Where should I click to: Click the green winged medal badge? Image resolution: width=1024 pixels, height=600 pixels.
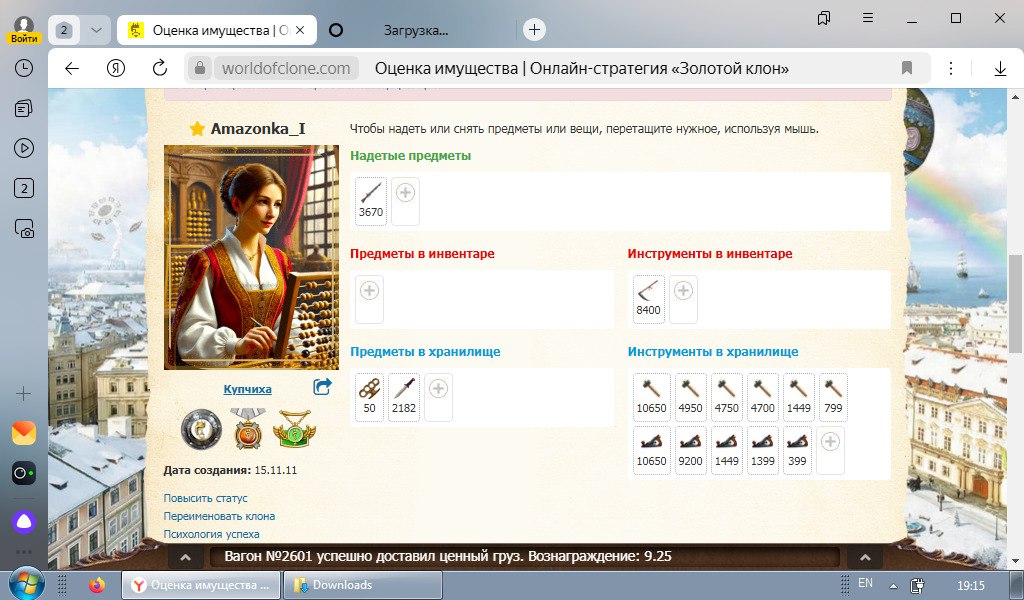click(293, 430)
